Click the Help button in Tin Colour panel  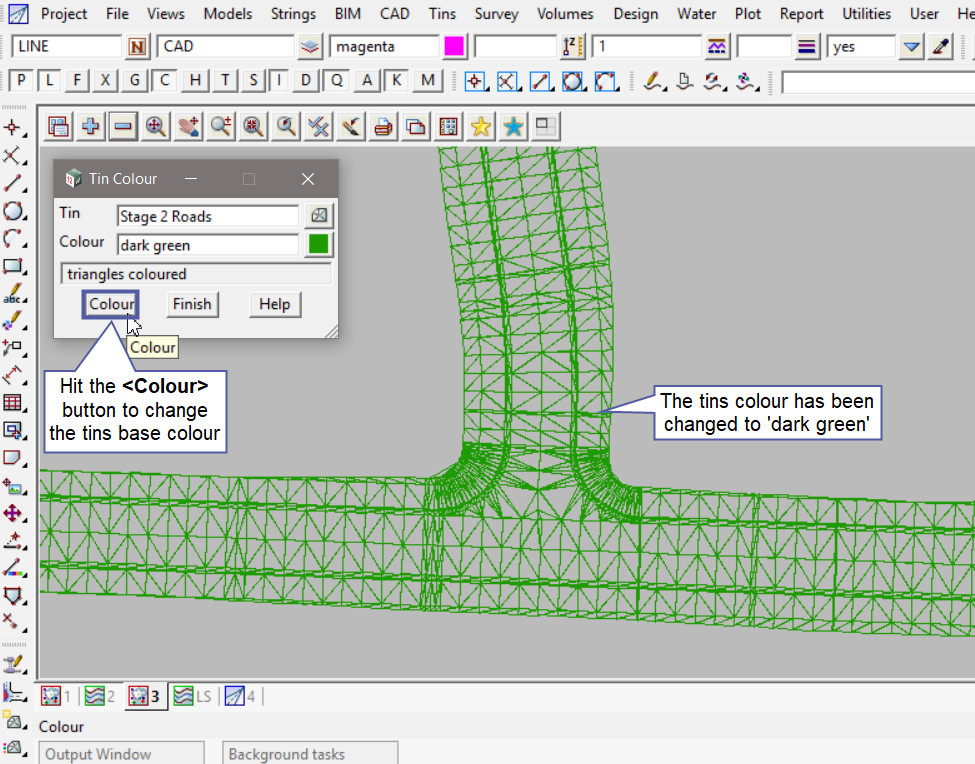click(274, 304)
